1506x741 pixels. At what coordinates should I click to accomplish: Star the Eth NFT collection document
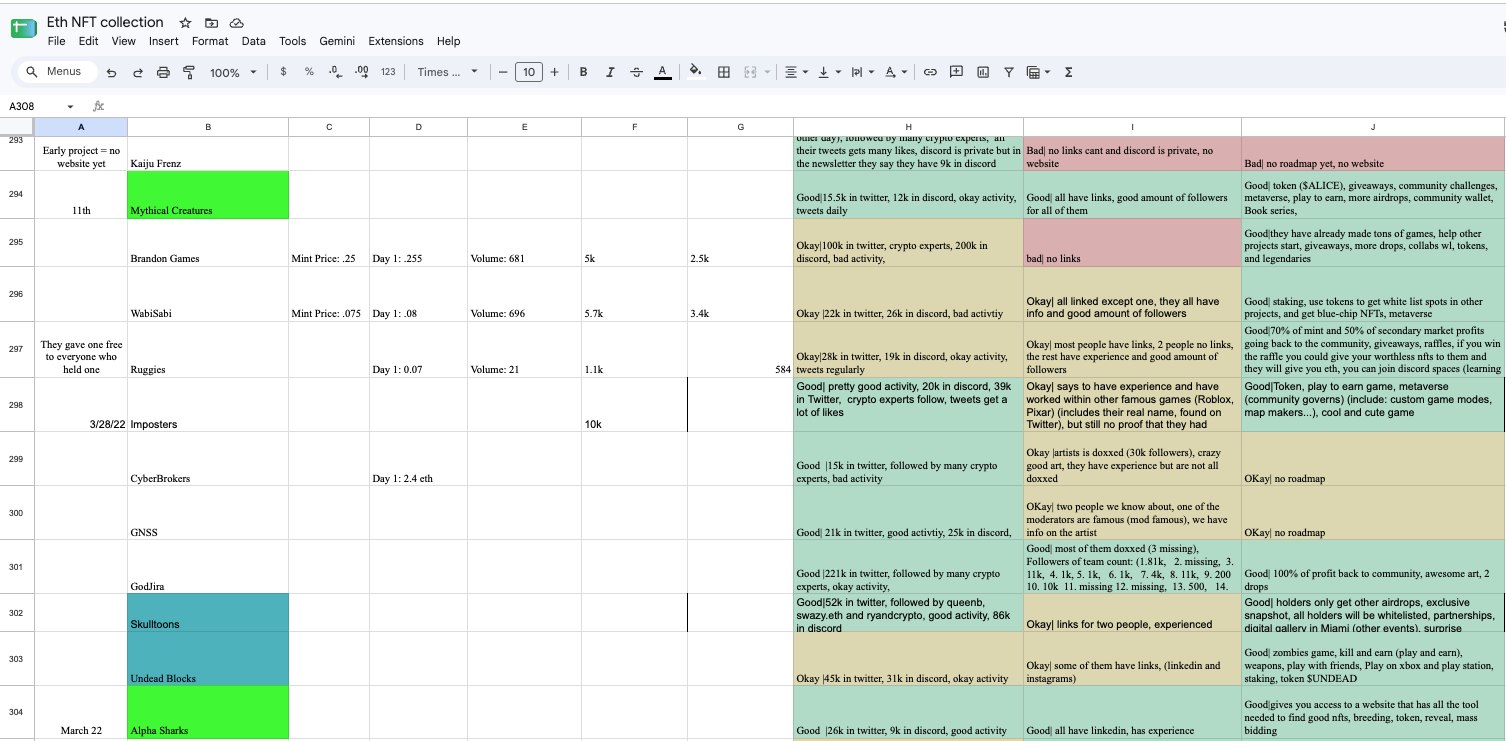(185, 23)
